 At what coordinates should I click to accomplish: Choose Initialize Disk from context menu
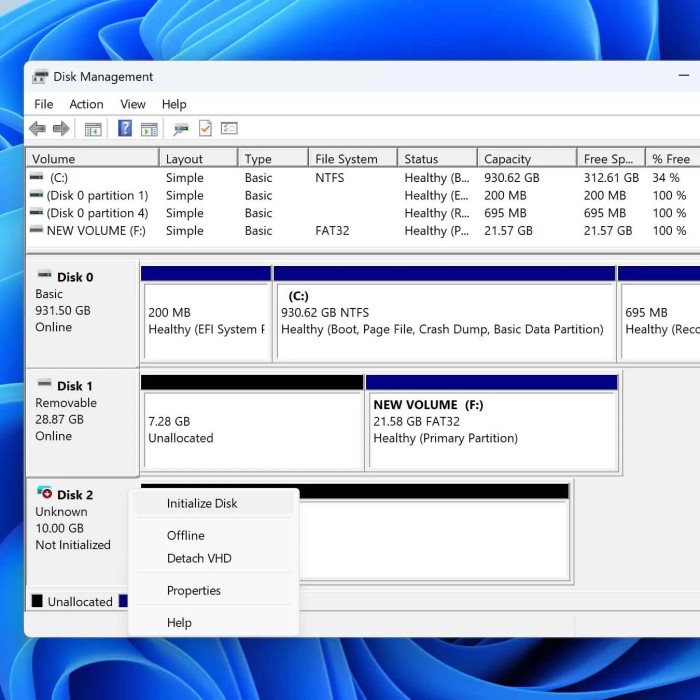pos(213,504)
